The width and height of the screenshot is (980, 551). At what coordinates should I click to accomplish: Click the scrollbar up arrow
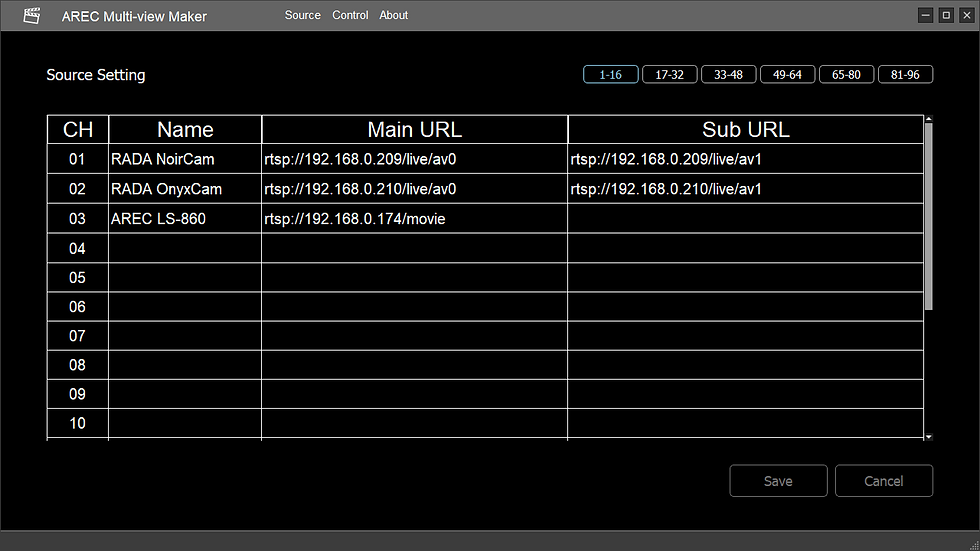point(929,118)
